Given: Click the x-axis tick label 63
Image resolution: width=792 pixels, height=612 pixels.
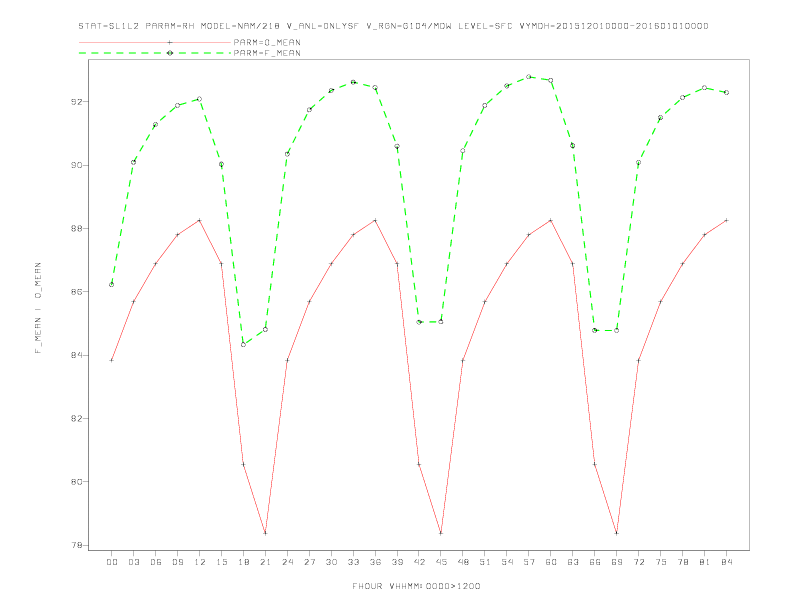Looking at the screenshot, I should [573, 562].
